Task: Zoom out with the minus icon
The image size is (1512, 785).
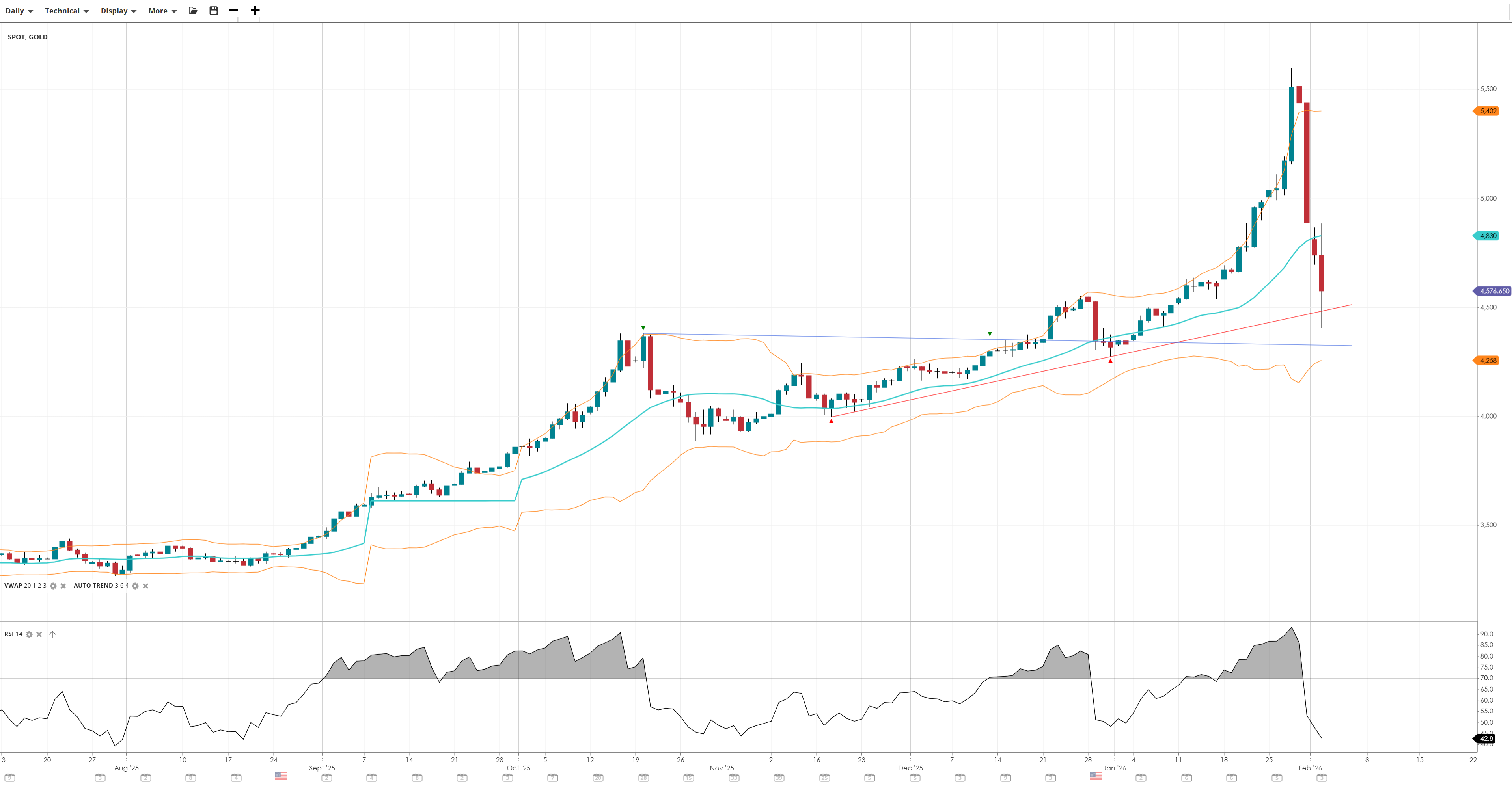Action: 234,11
